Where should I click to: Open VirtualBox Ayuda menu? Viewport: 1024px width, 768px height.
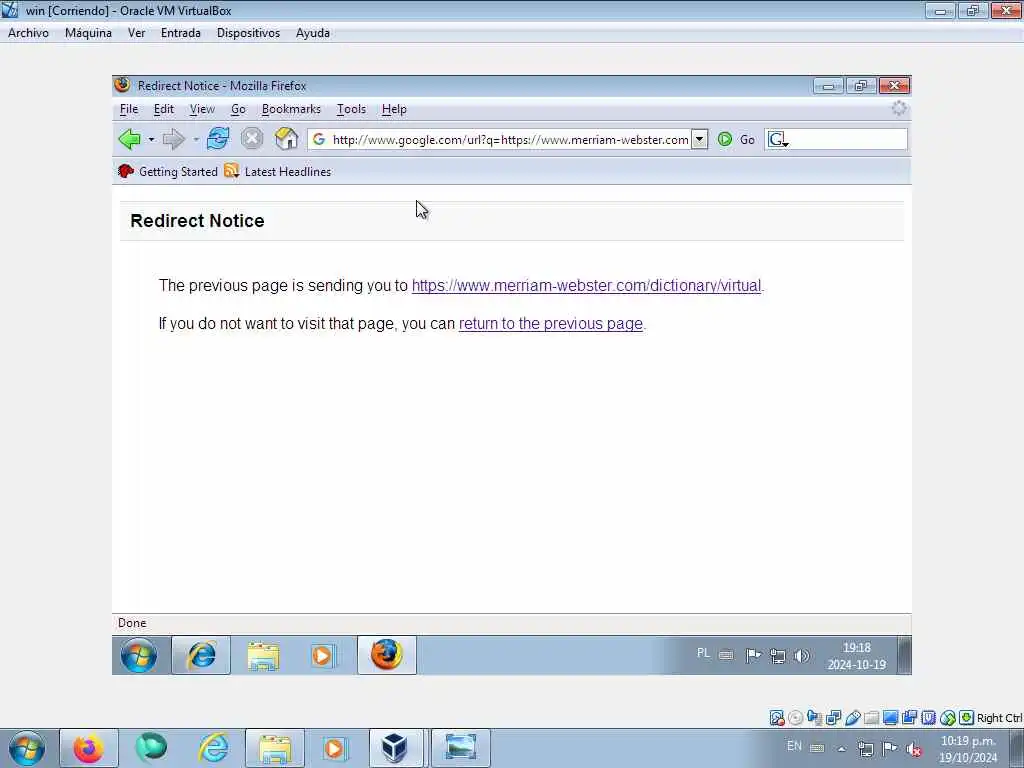(x=313, y=33)
